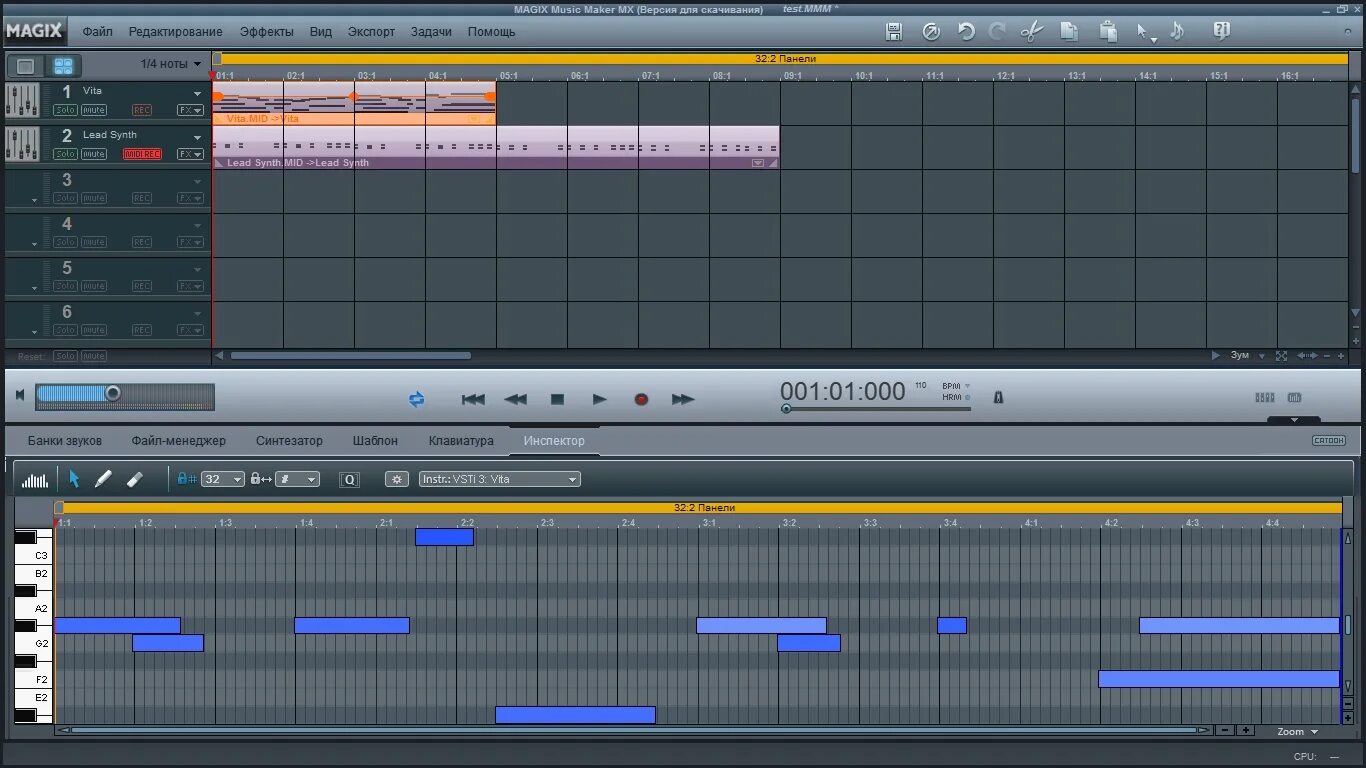Viewport: 1366px width, 768px height.
Task: Switch to the Синтезатор tab
Action: pos(289,441)
